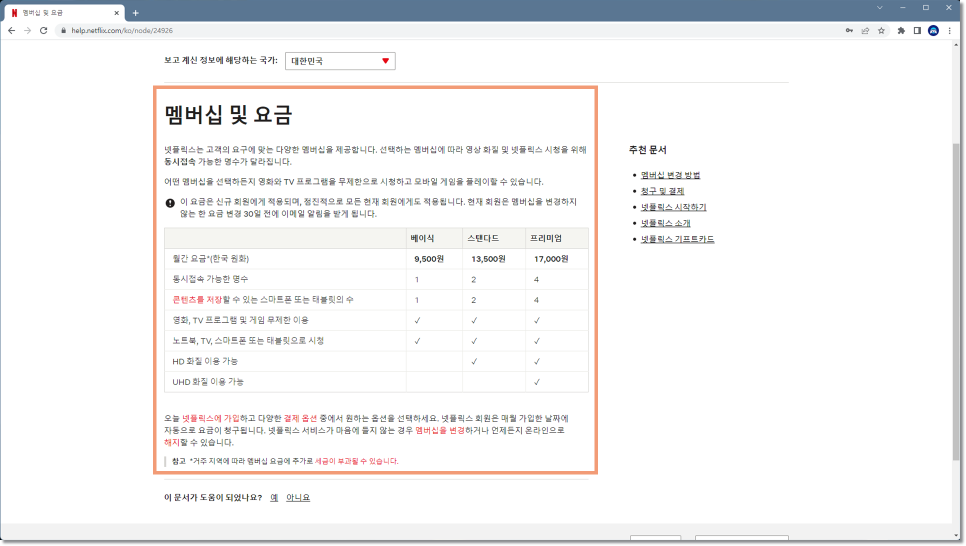Toggle the browser side panel
Viewport: 966px width, 546px height.
tap(917, 30)
